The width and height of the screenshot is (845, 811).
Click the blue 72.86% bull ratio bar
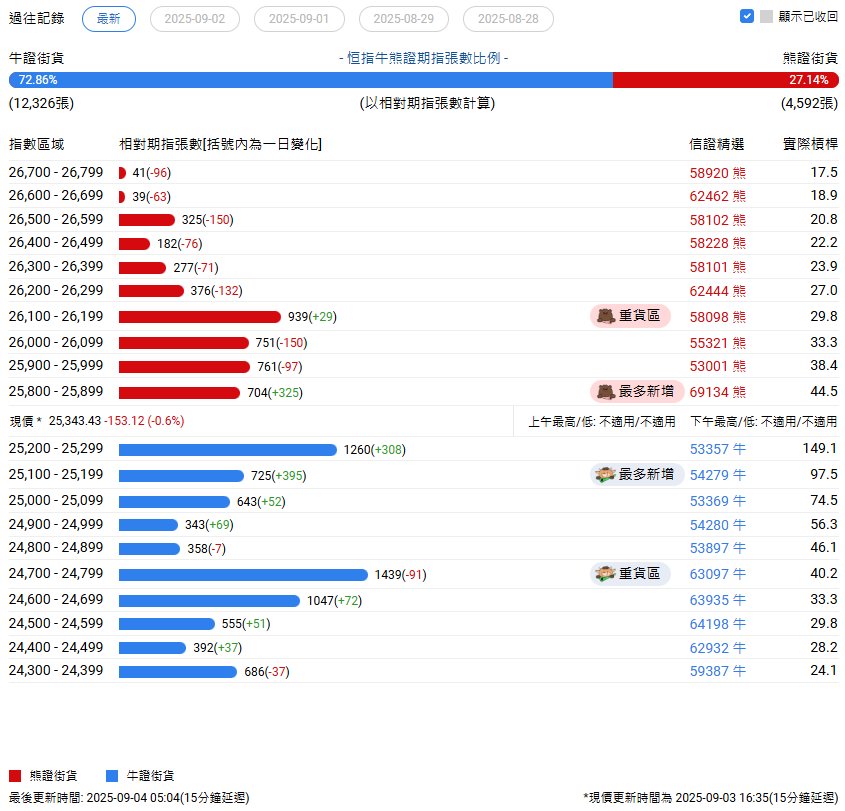pos(310,80)
